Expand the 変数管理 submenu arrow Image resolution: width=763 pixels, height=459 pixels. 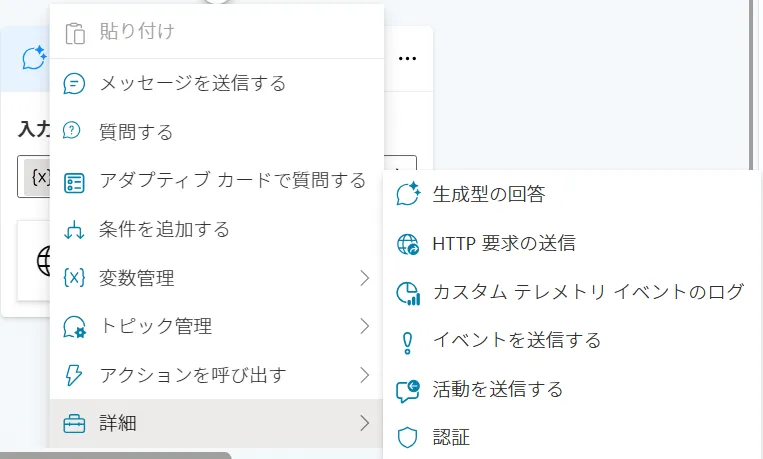click(x=364, y=278)
